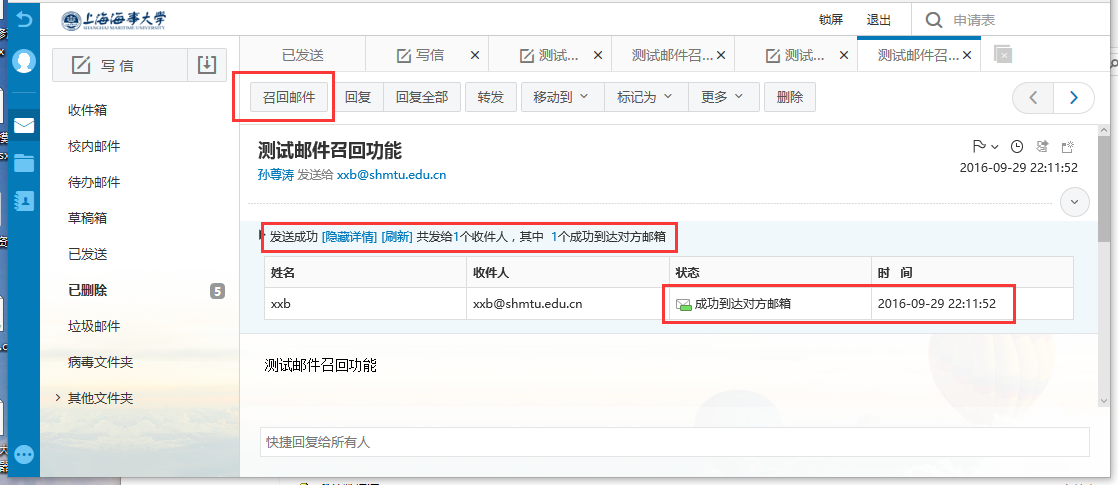Open the flag dropdown on the message
The image size is (1118, 485).
click(985, 146)
